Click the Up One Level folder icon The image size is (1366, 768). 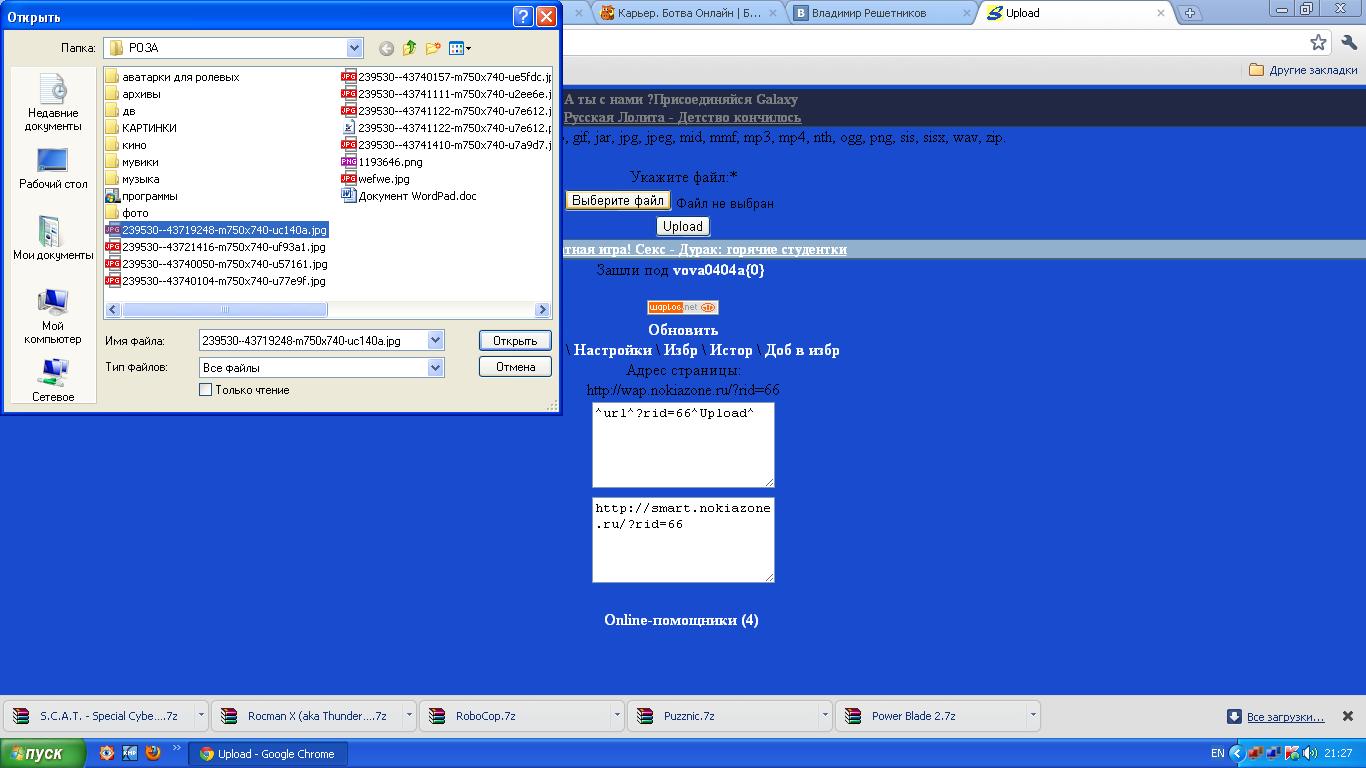[409, 48]
